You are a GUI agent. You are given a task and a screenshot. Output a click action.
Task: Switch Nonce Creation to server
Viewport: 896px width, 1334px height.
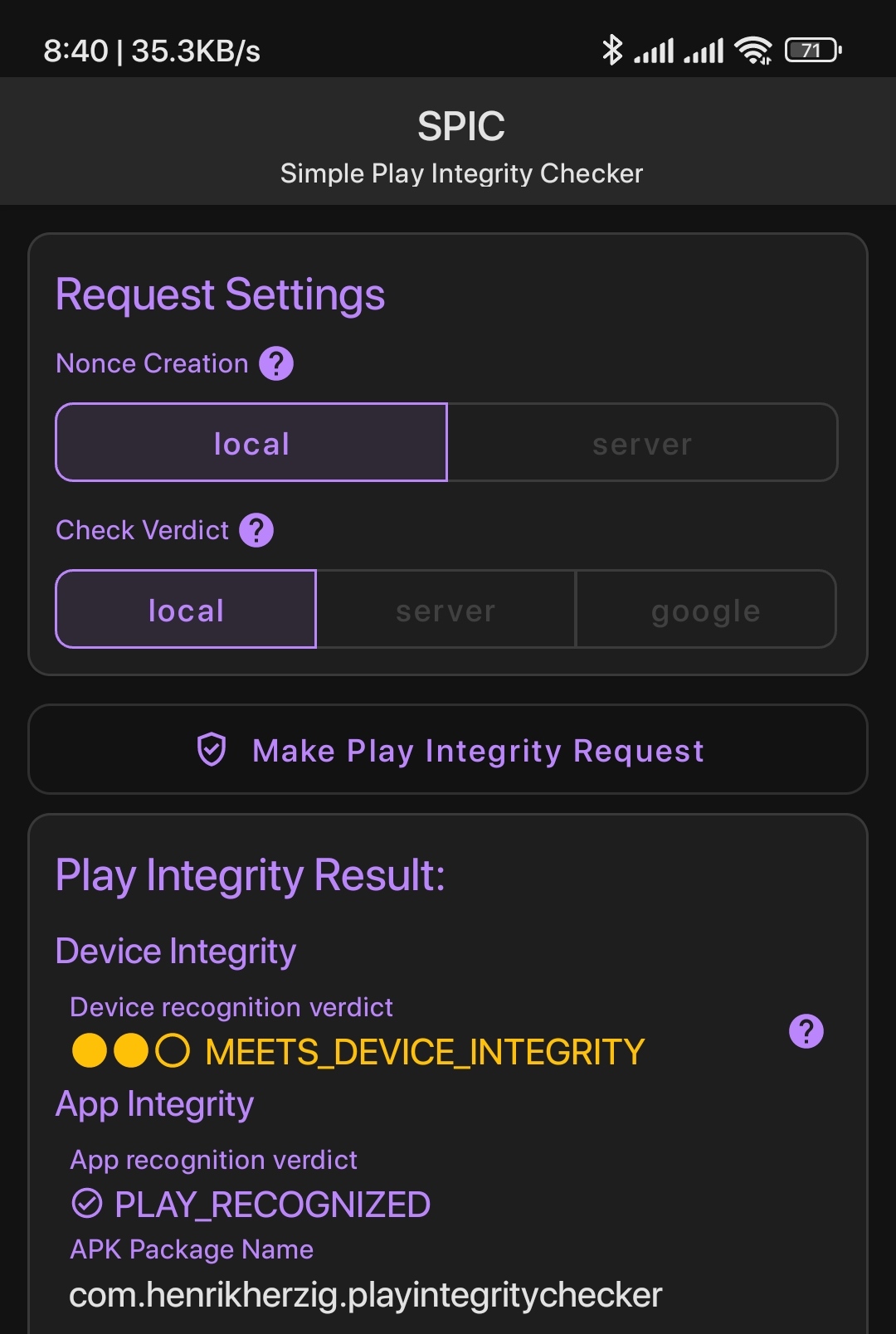point(642,442)
